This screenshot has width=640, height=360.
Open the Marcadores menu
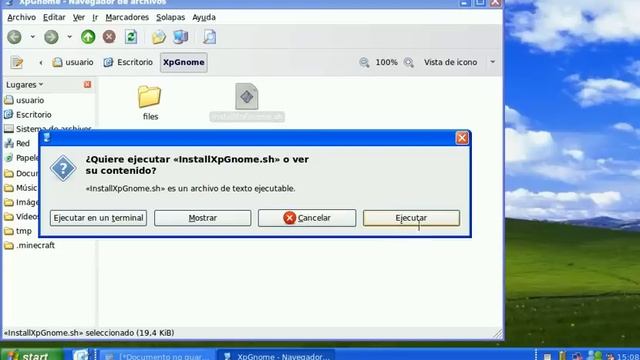(x=127, y=17)
